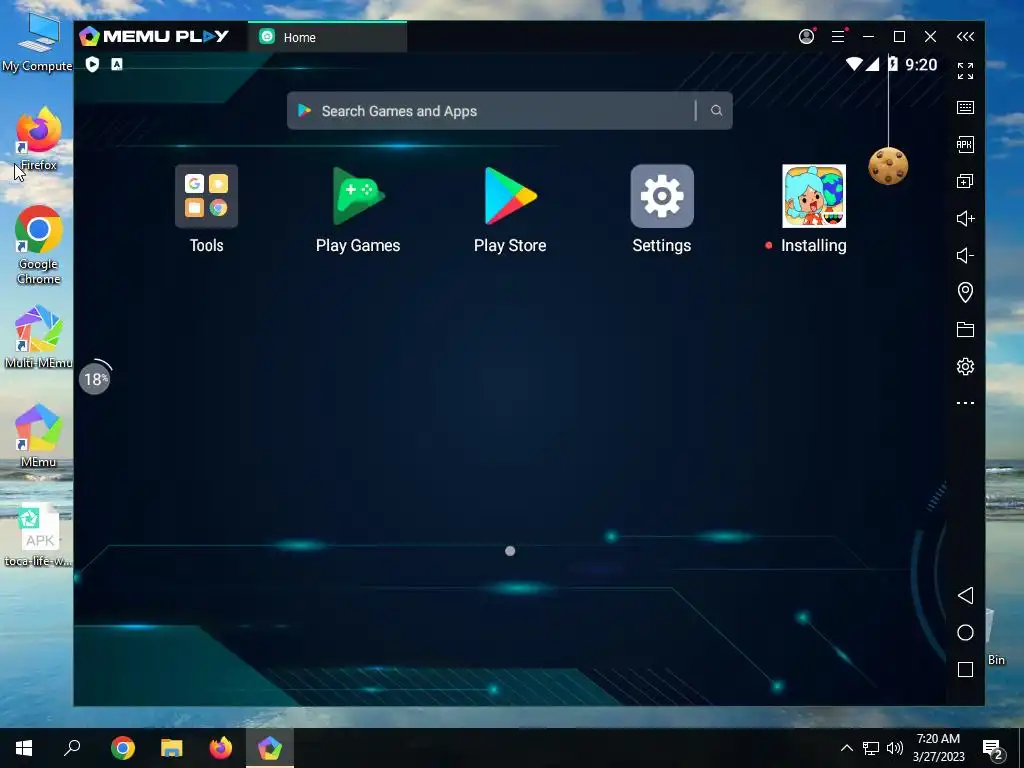Toggle fullscreen mode in MEmu sidebar

965,71
